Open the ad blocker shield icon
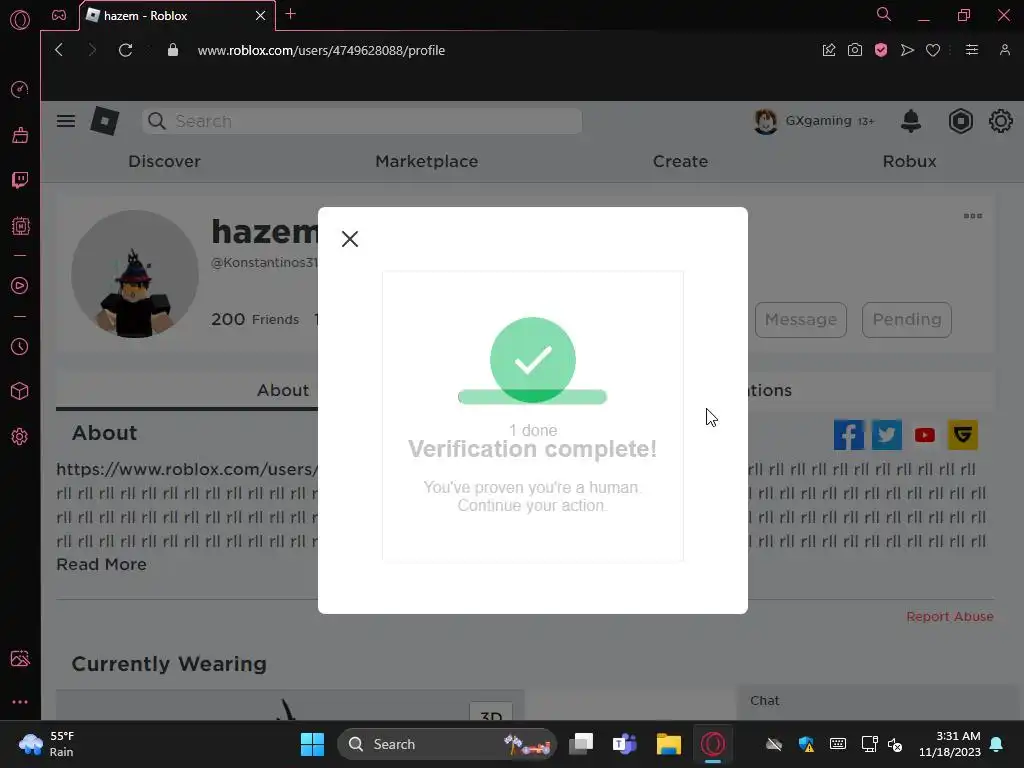This screenshot has width=1024, height=768. pos(881,50)
